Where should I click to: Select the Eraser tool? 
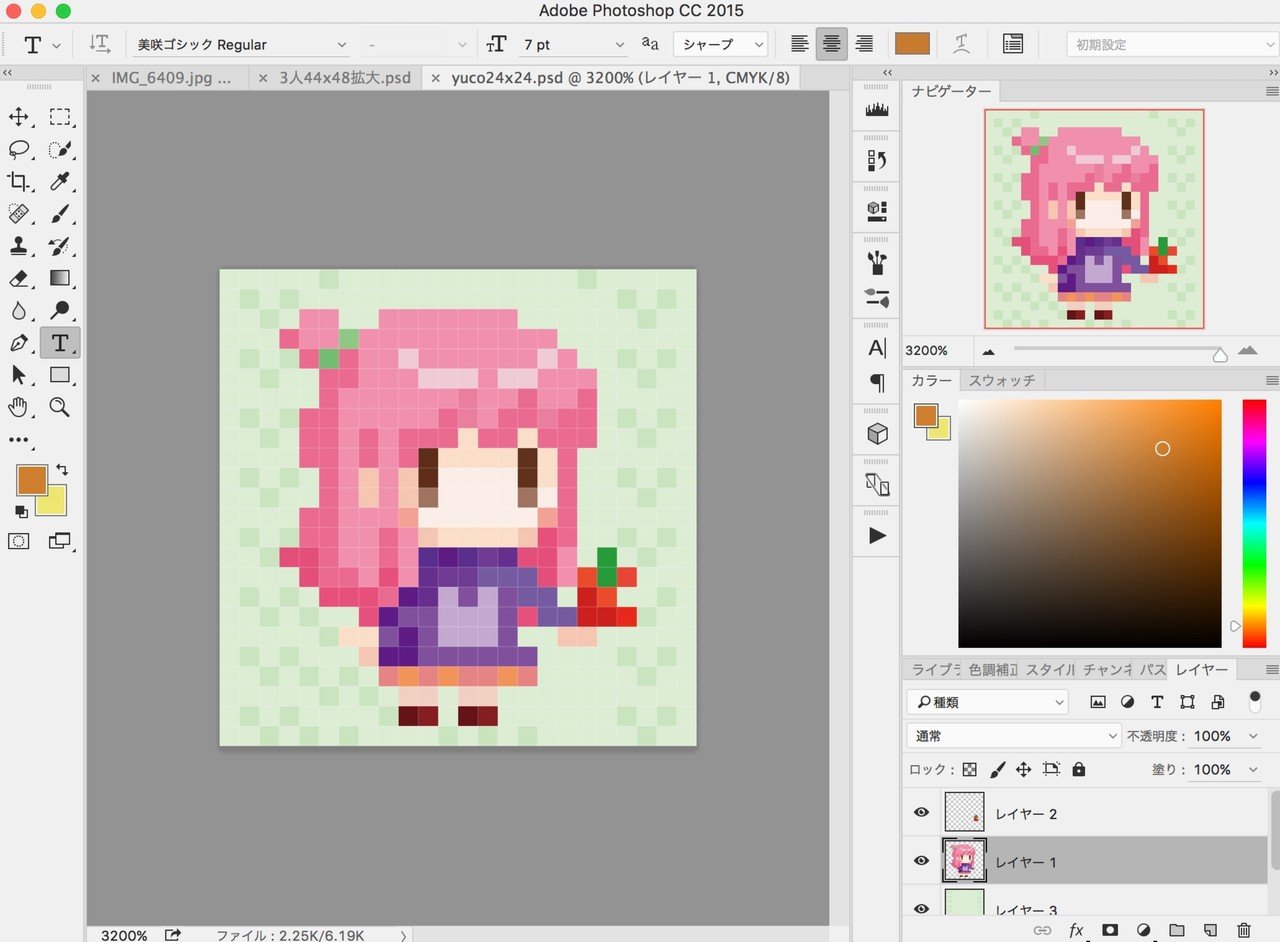[18, 278]
